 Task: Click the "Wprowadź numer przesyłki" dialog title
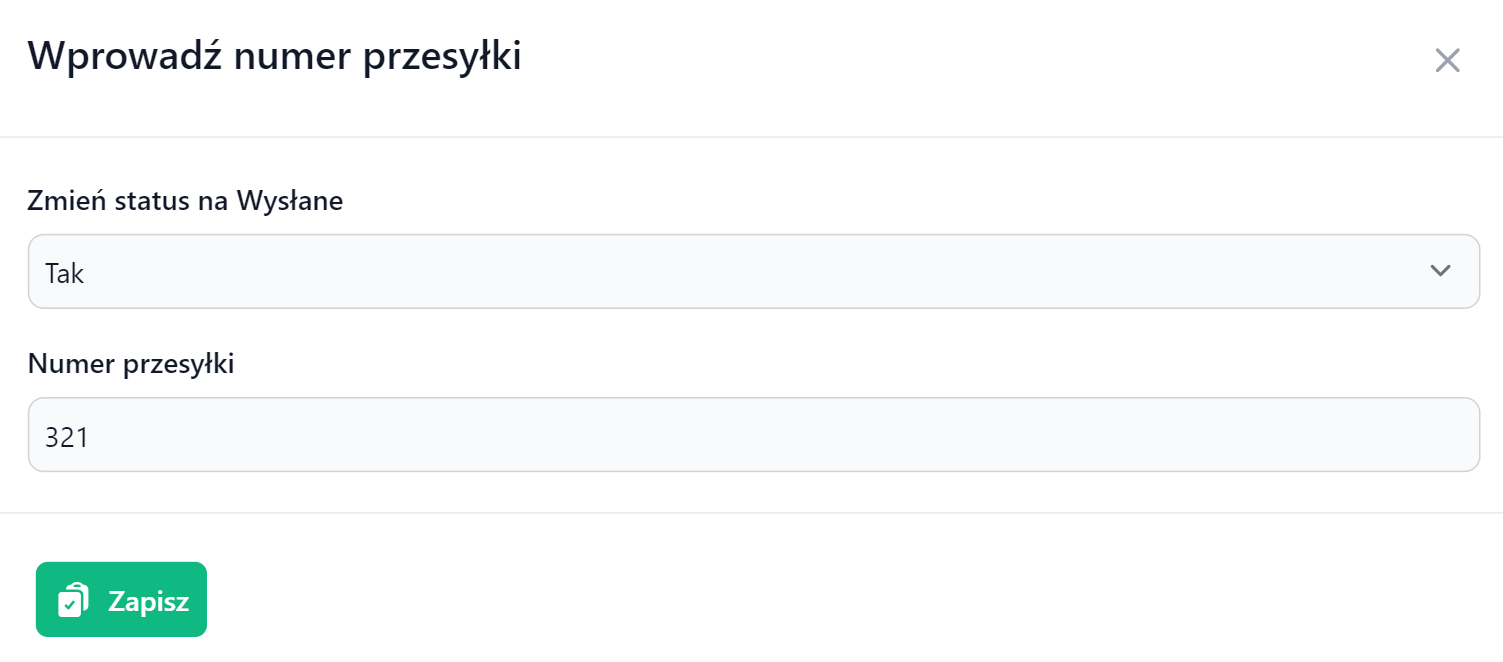(x=274, y=57)
